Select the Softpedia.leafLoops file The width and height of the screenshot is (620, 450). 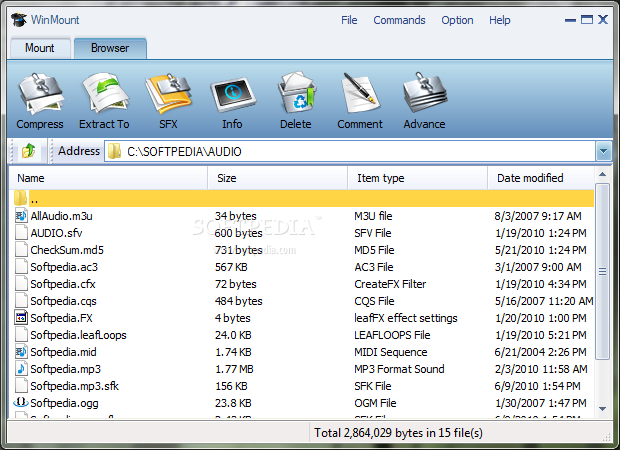78,335
